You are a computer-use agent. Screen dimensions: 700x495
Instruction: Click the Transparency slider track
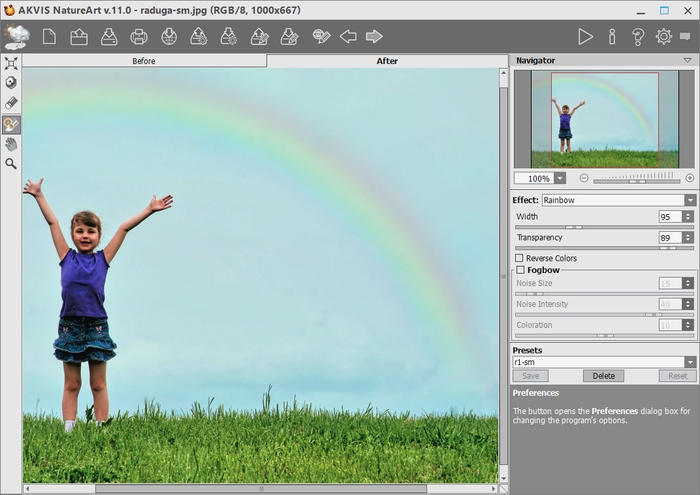[x=604, y=248]
